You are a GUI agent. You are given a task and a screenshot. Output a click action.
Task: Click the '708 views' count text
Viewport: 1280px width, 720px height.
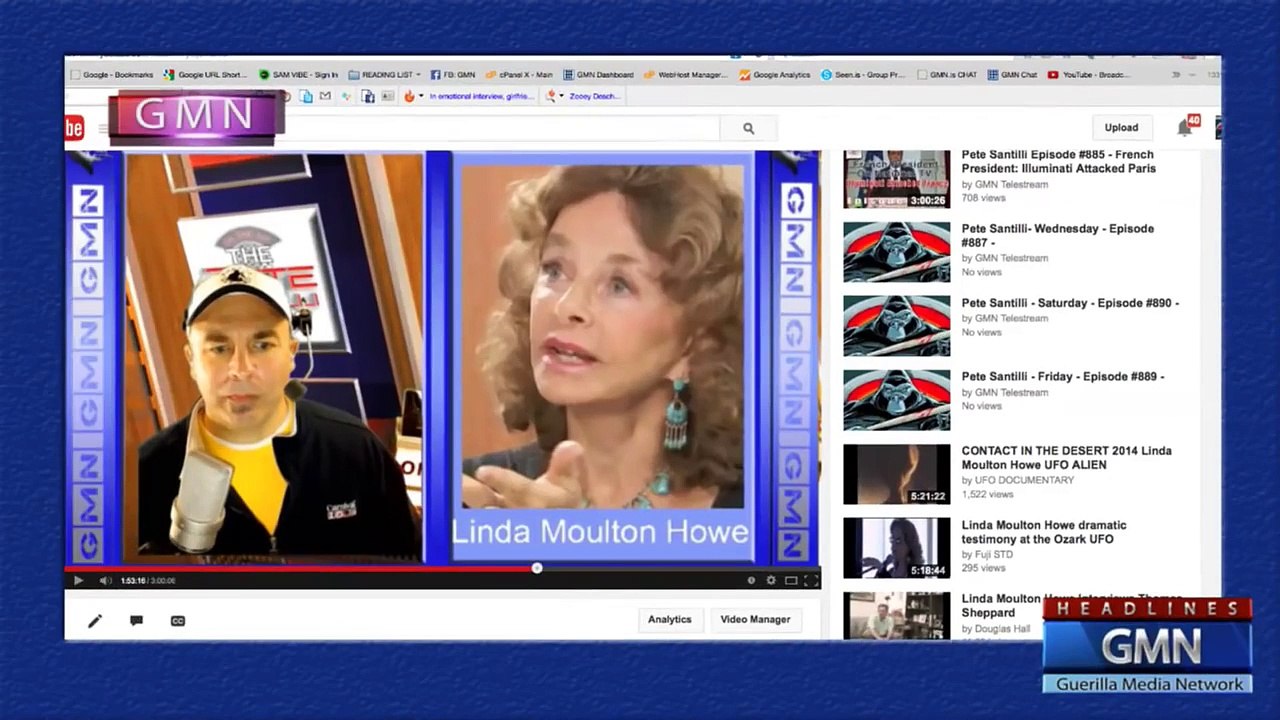pos(983,198)
